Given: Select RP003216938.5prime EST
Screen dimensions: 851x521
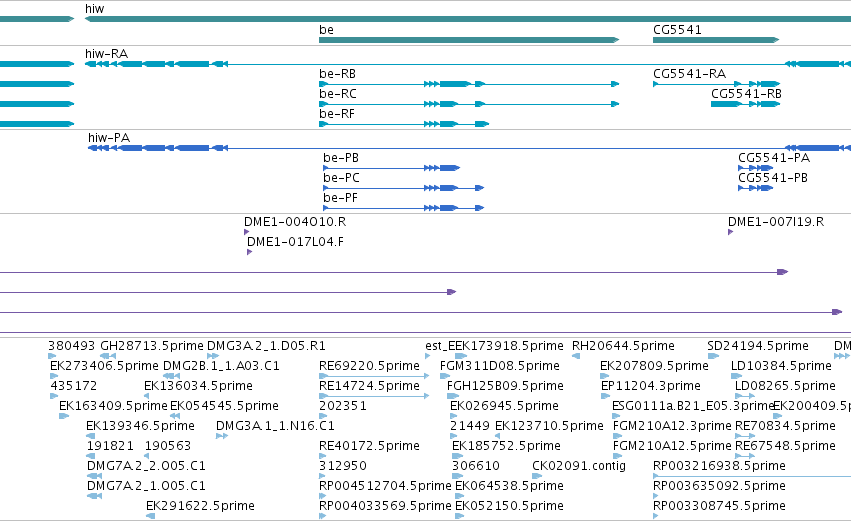Looking at the screenshot, I should [x=752, y=476].
